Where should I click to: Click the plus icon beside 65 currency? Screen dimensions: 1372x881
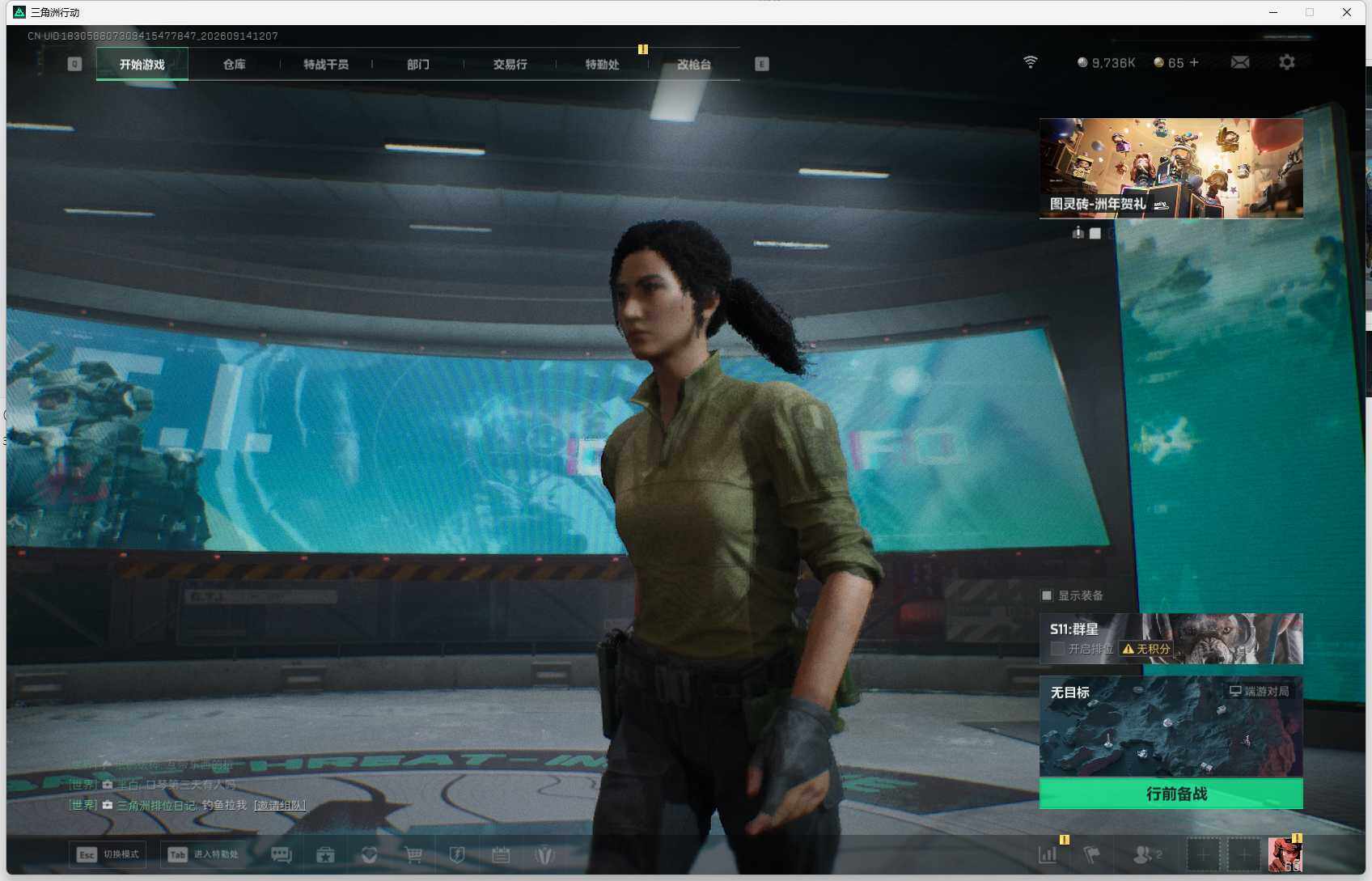(x=1194, y=62)
